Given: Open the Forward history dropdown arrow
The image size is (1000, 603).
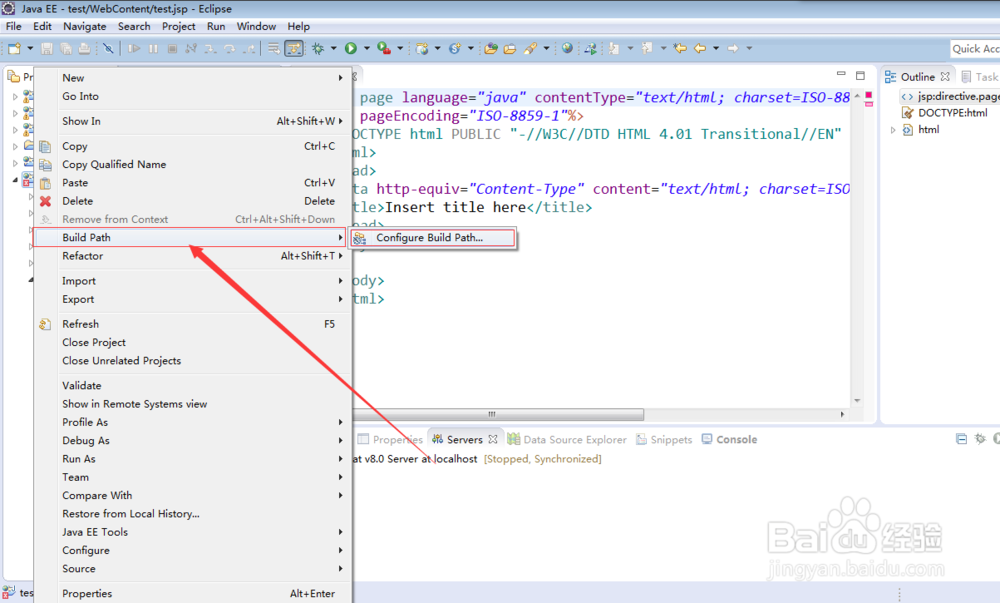Looking at the screenshot, I should [x=749, y=48].
